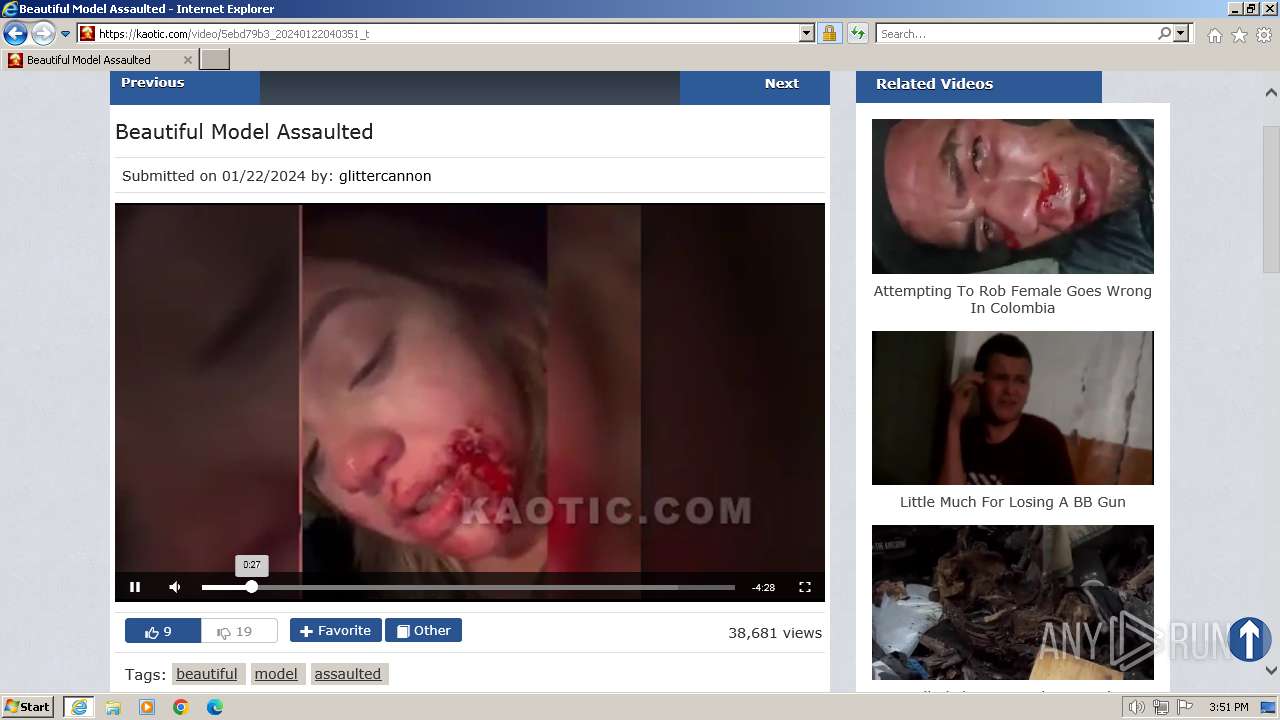Select the Related Videos header tab

979,86
